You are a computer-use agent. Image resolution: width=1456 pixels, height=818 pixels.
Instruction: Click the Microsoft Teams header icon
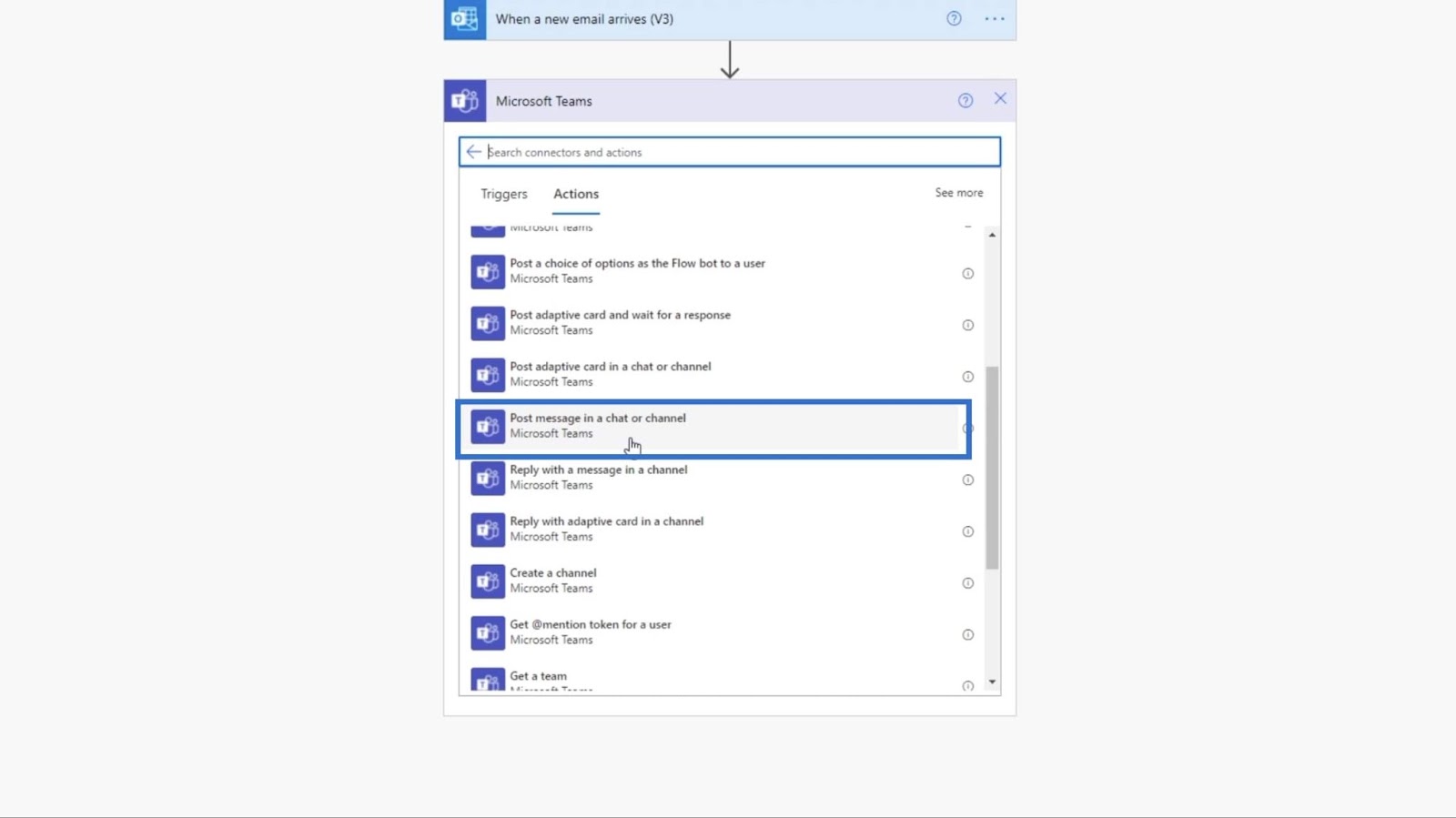[465, 101]
